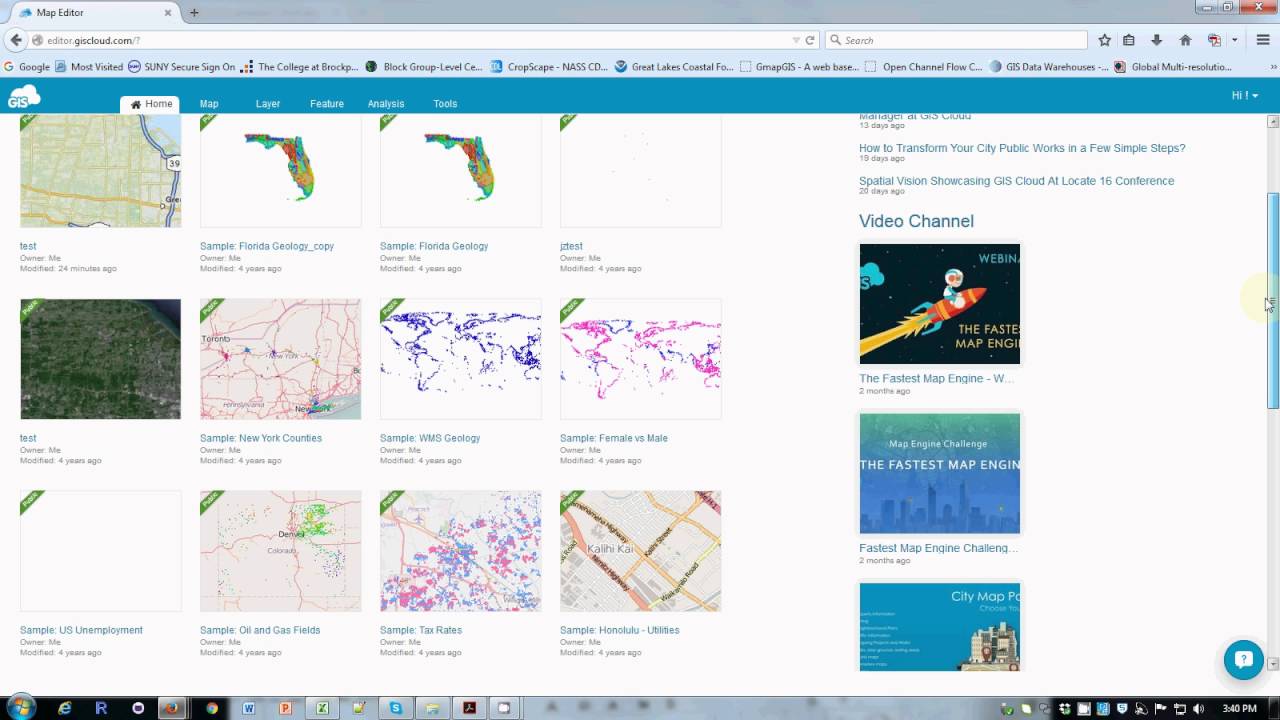Click the page vertical scrollbar thumb

[x=1273, y=300]
